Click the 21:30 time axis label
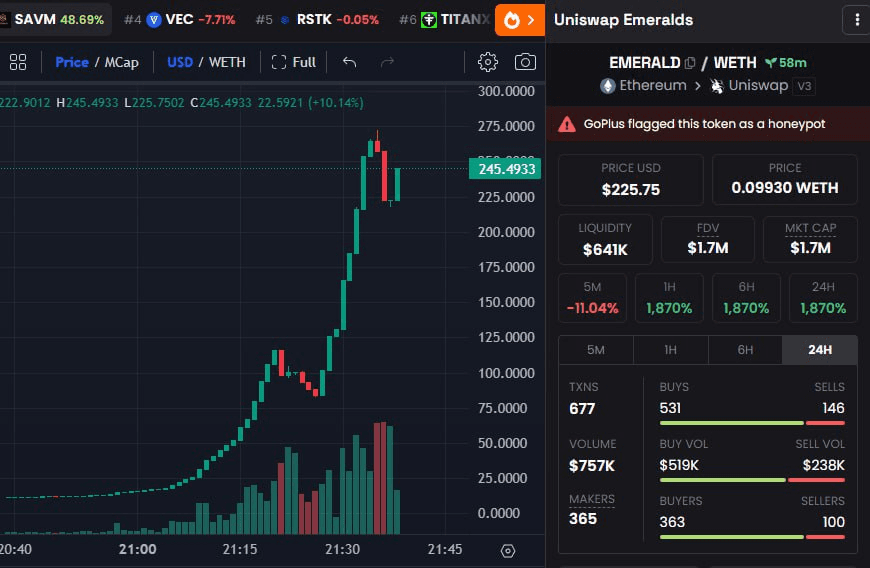The image size is (870, 568). [342, 550]
